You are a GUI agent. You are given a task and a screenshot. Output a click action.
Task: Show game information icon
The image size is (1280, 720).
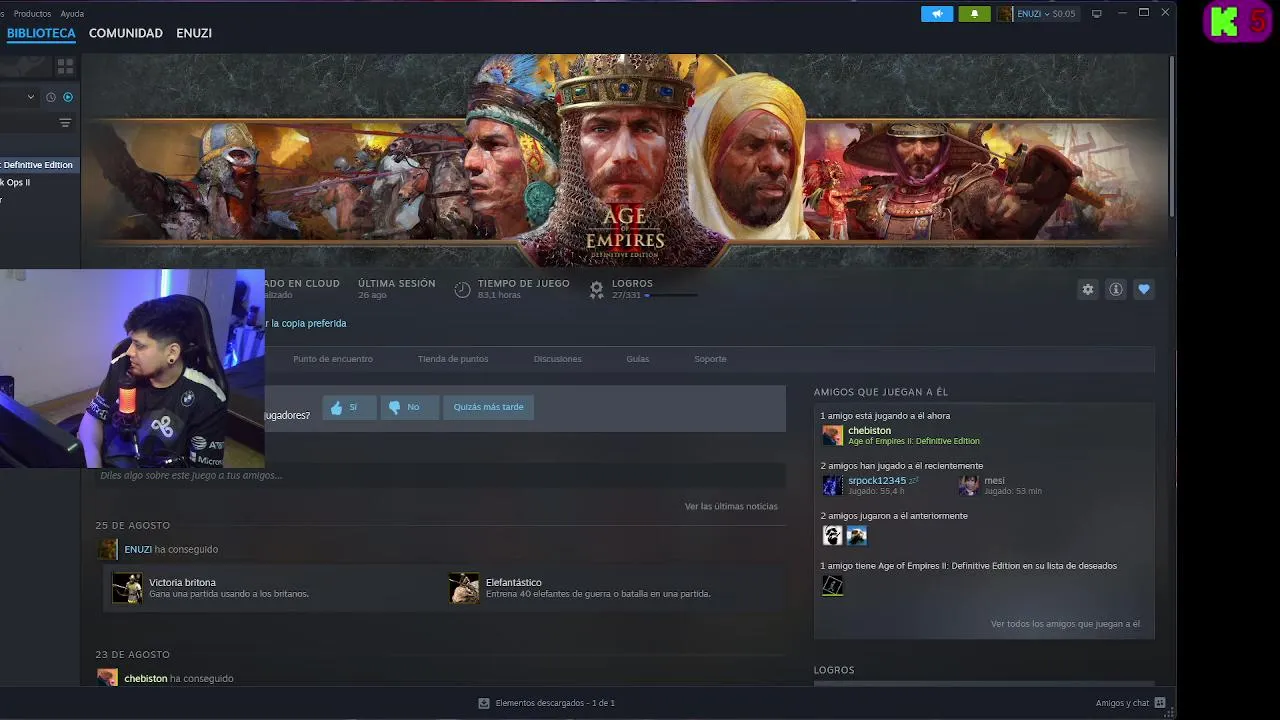click(x=1116, y=289)
